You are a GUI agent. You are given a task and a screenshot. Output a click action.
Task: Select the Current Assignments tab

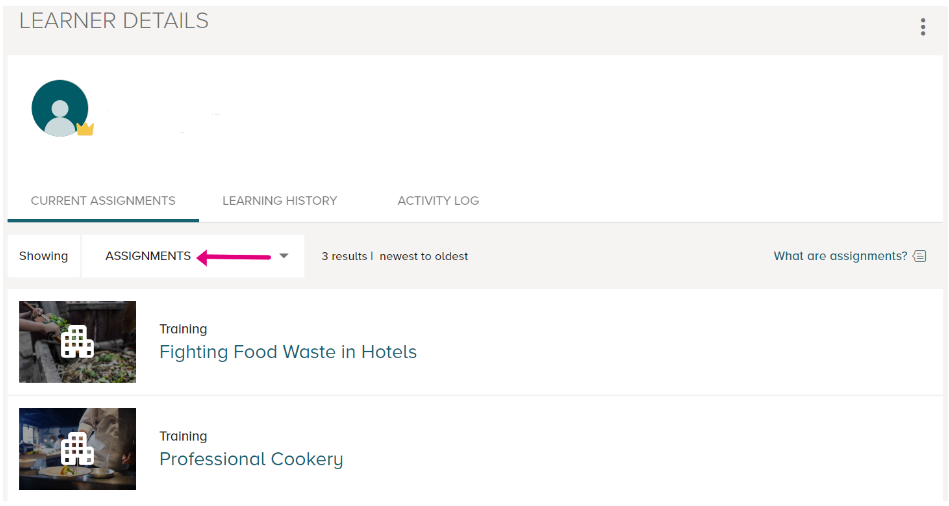click(x=103, y=200)
